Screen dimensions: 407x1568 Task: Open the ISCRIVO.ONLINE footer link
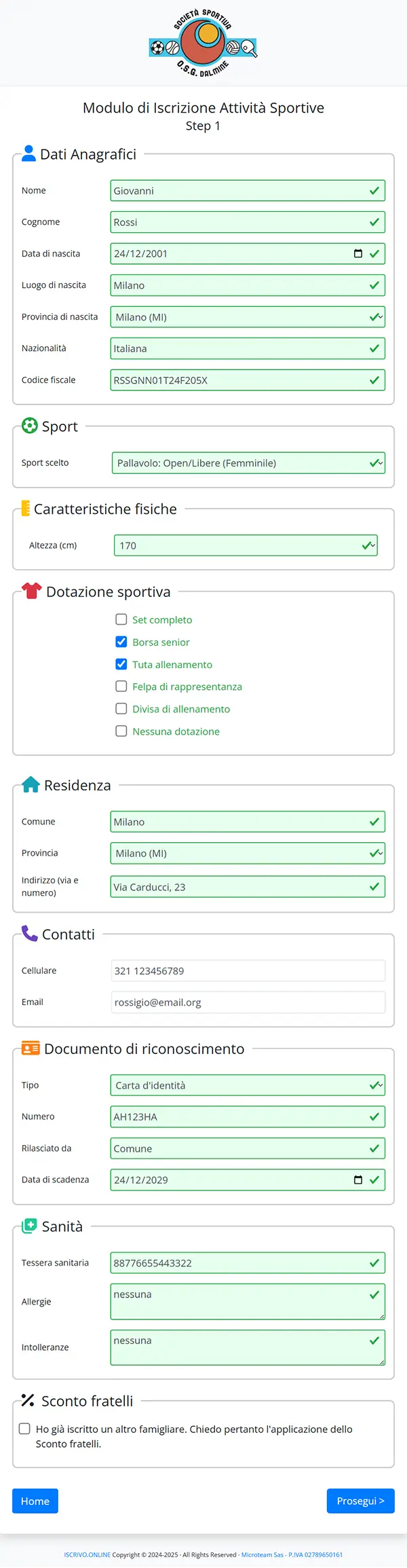(x=87, y=1554)
